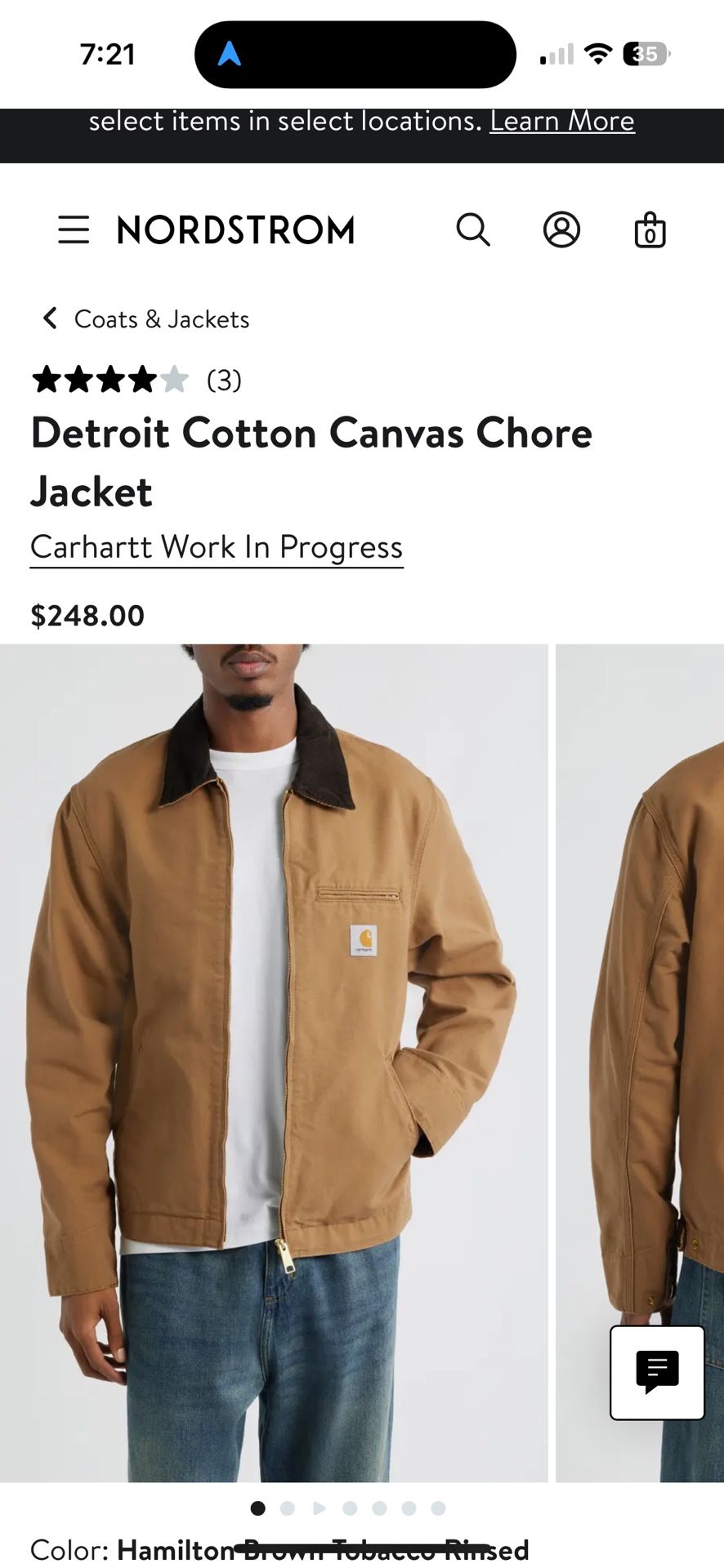Tap the search magnifier icon

tap(472, 229)
